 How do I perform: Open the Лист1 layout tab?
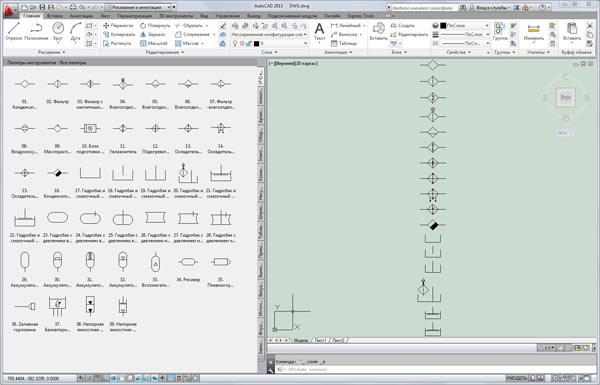point(321,340)
